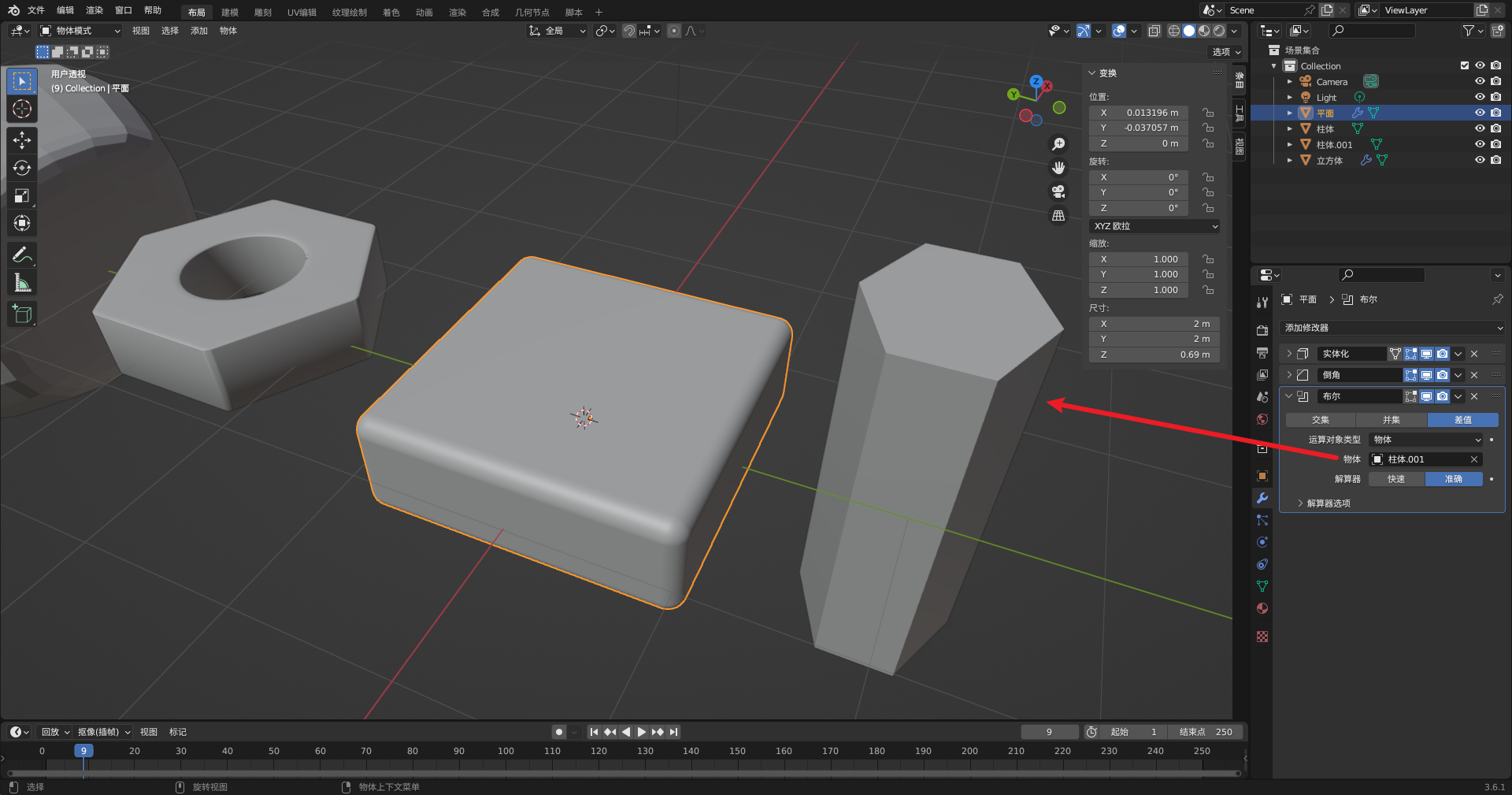Remove the 倒角 modifier

1474,375
